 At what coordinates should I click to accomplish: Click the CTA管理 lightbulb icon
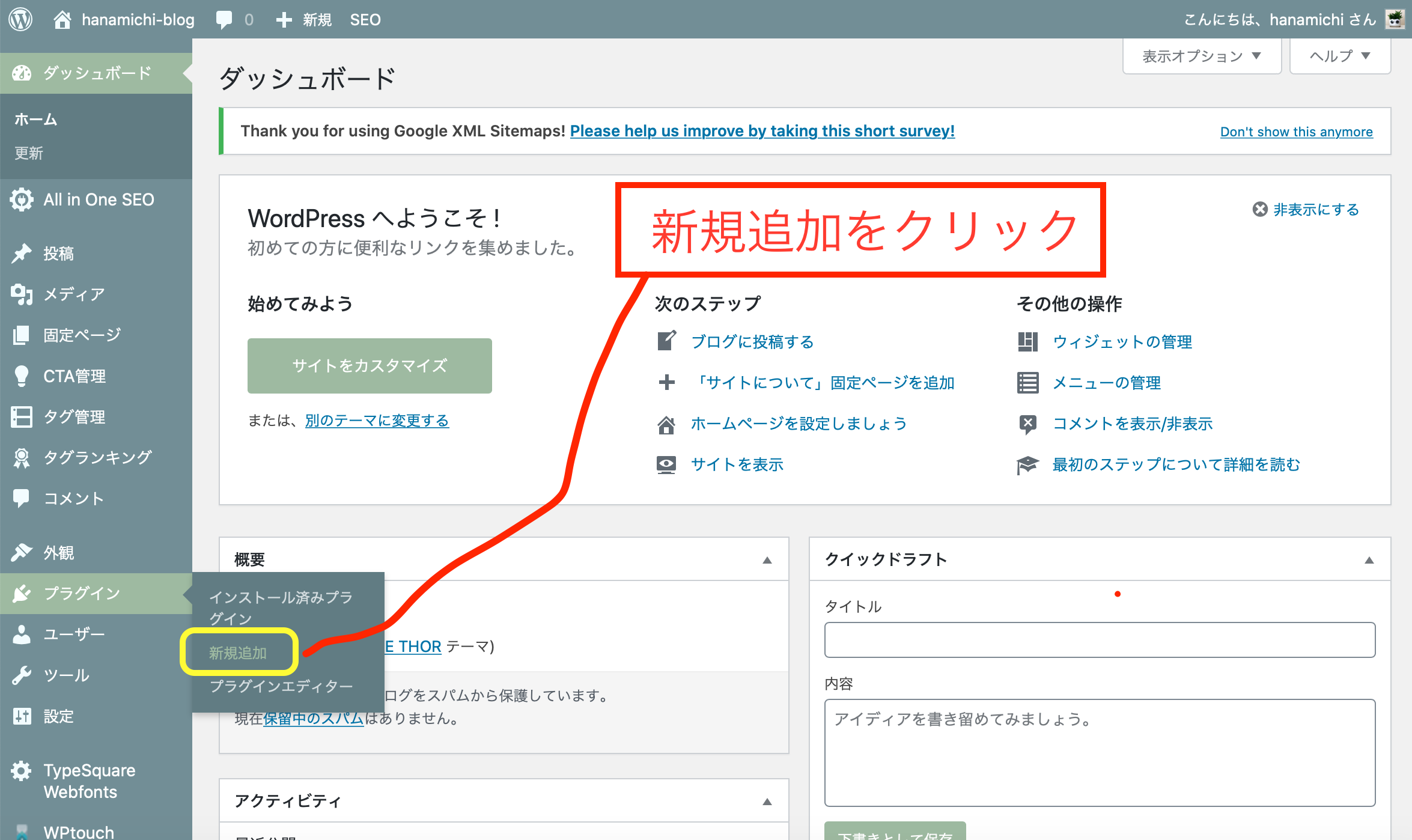tap(22, 376)
